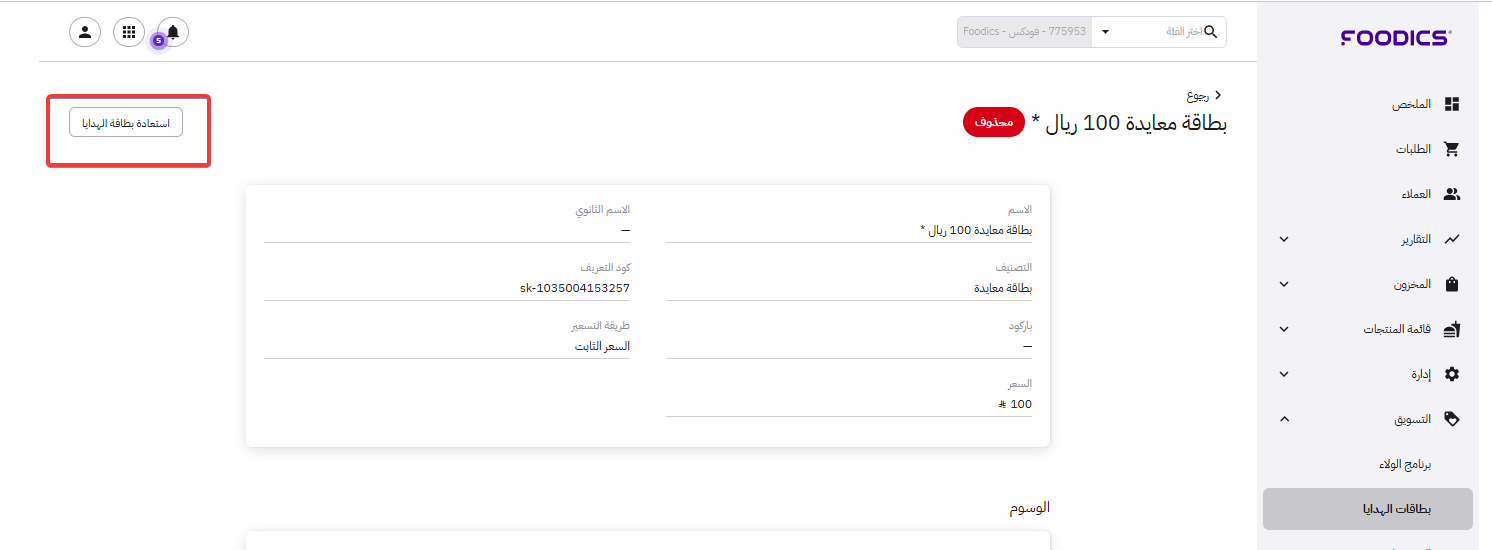Click the customers people icon (العملاء)

pyautogui.click(x=1452, y=194)
